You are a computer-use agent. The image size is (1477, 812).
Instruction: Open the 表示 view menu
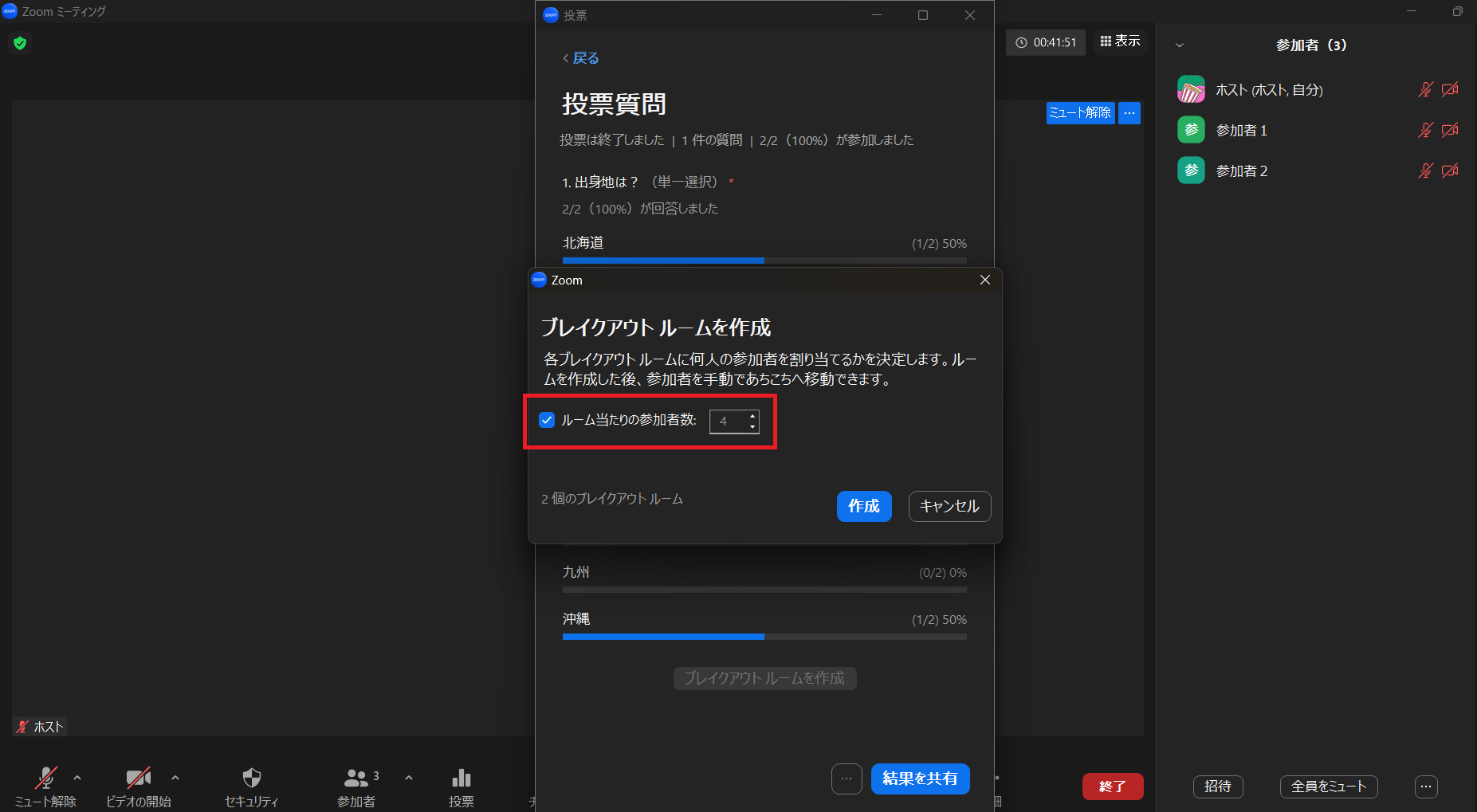pyautogui.click(x=1120, y=41)
